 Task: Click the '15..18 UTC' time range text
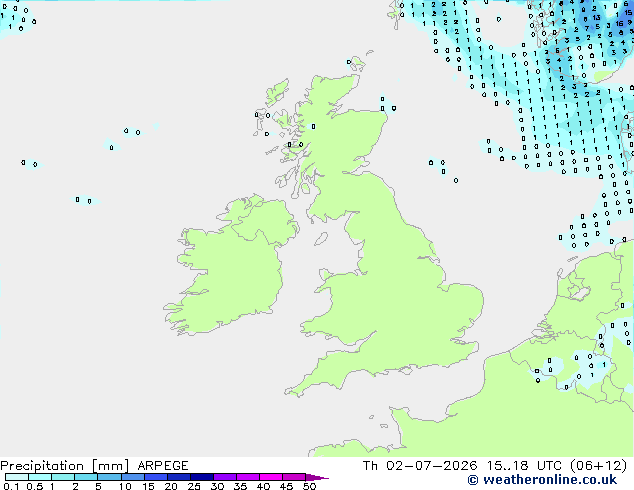(524, 466)
